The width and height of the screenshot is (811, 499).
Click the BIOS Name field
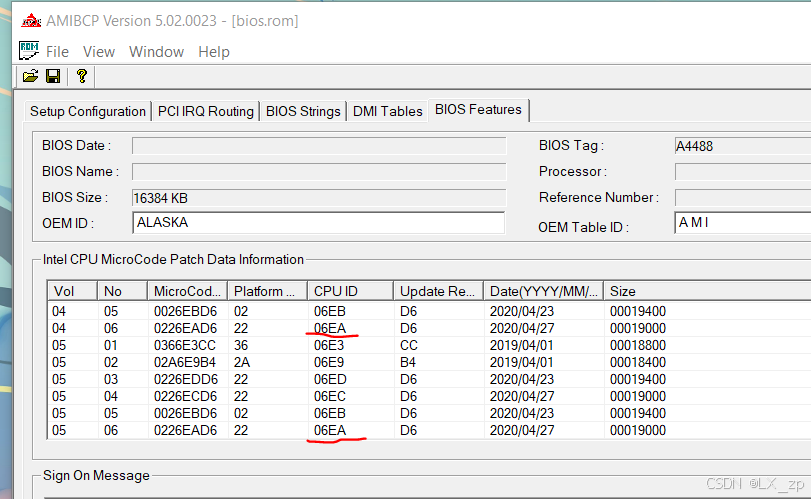[x=319, y=172]
